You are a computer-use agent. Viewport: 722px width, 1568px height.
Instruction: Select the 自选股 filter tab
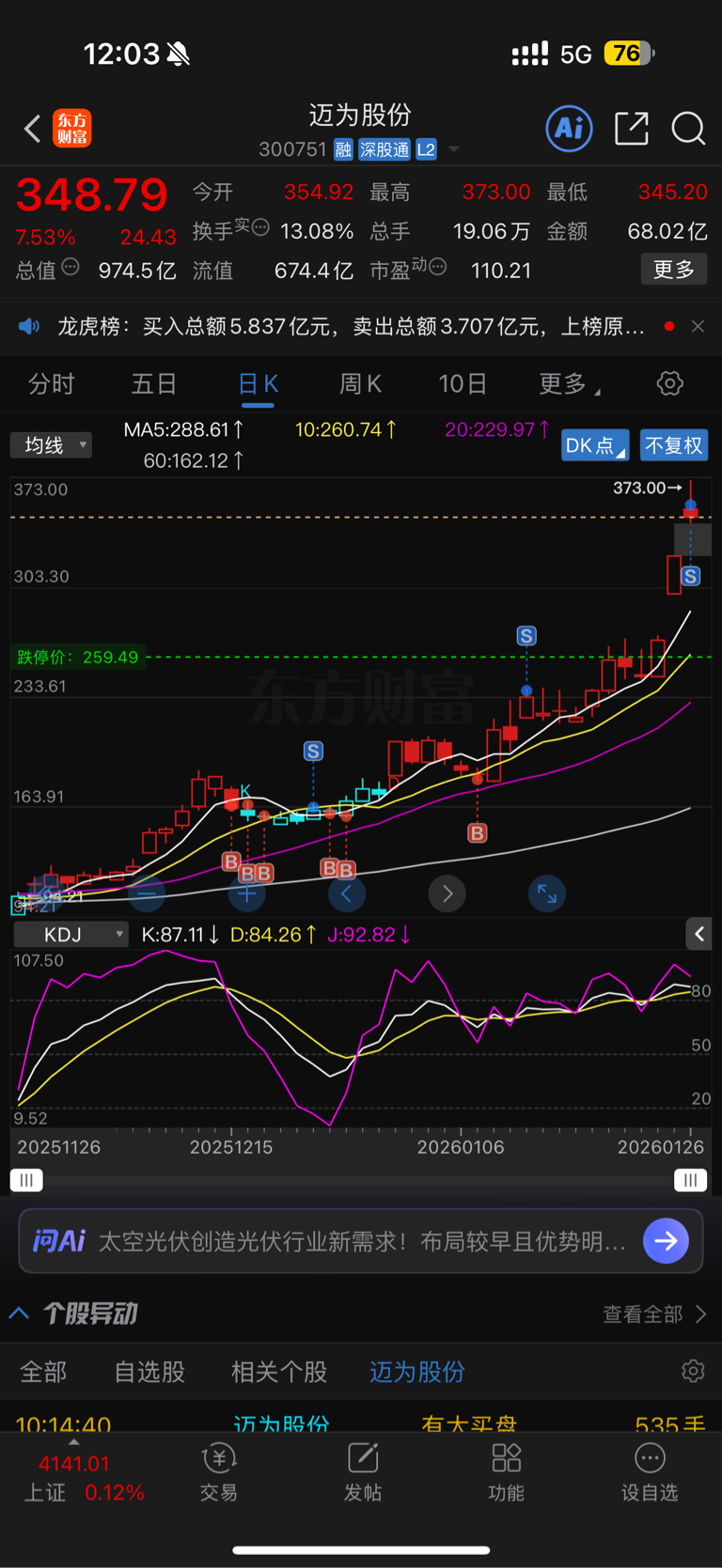click(149, 1372)
